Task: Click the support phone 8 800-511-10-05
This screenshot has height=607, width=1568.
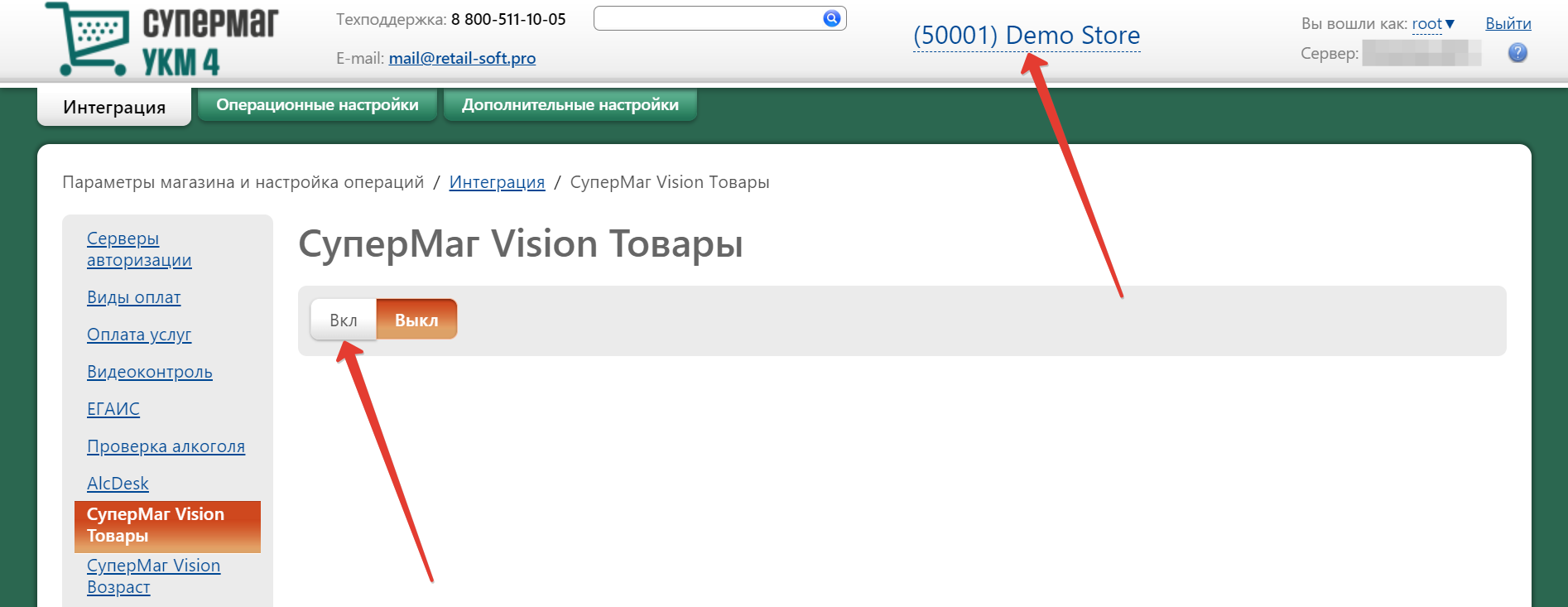Action: pos(508,19)
